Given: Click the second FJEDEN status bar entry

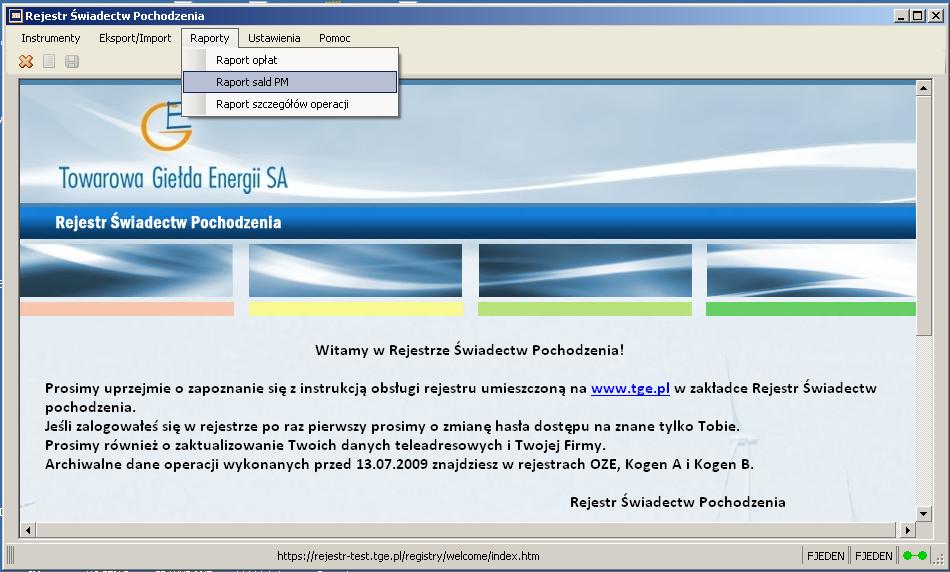Looking at the screenshot, I should [x=874, y=556].
